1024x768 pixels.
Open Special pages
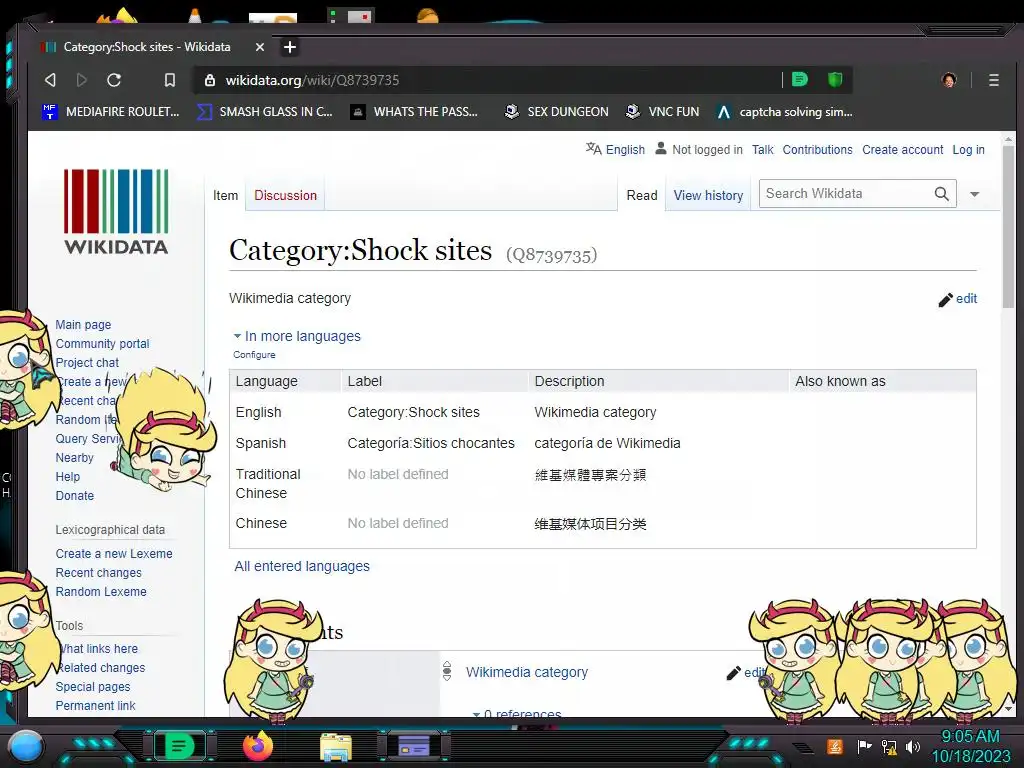click(x=93, y=686)
